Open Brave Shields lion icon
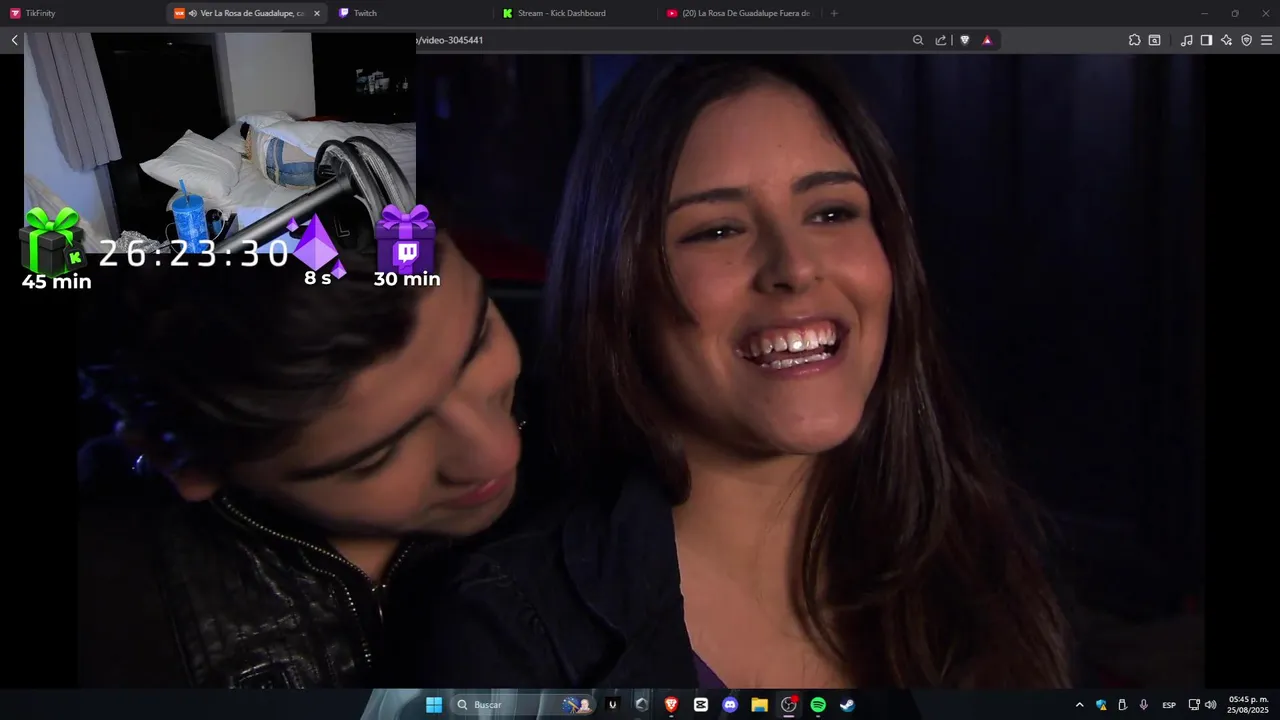The image size is (1280, 720). click(965, 40)
